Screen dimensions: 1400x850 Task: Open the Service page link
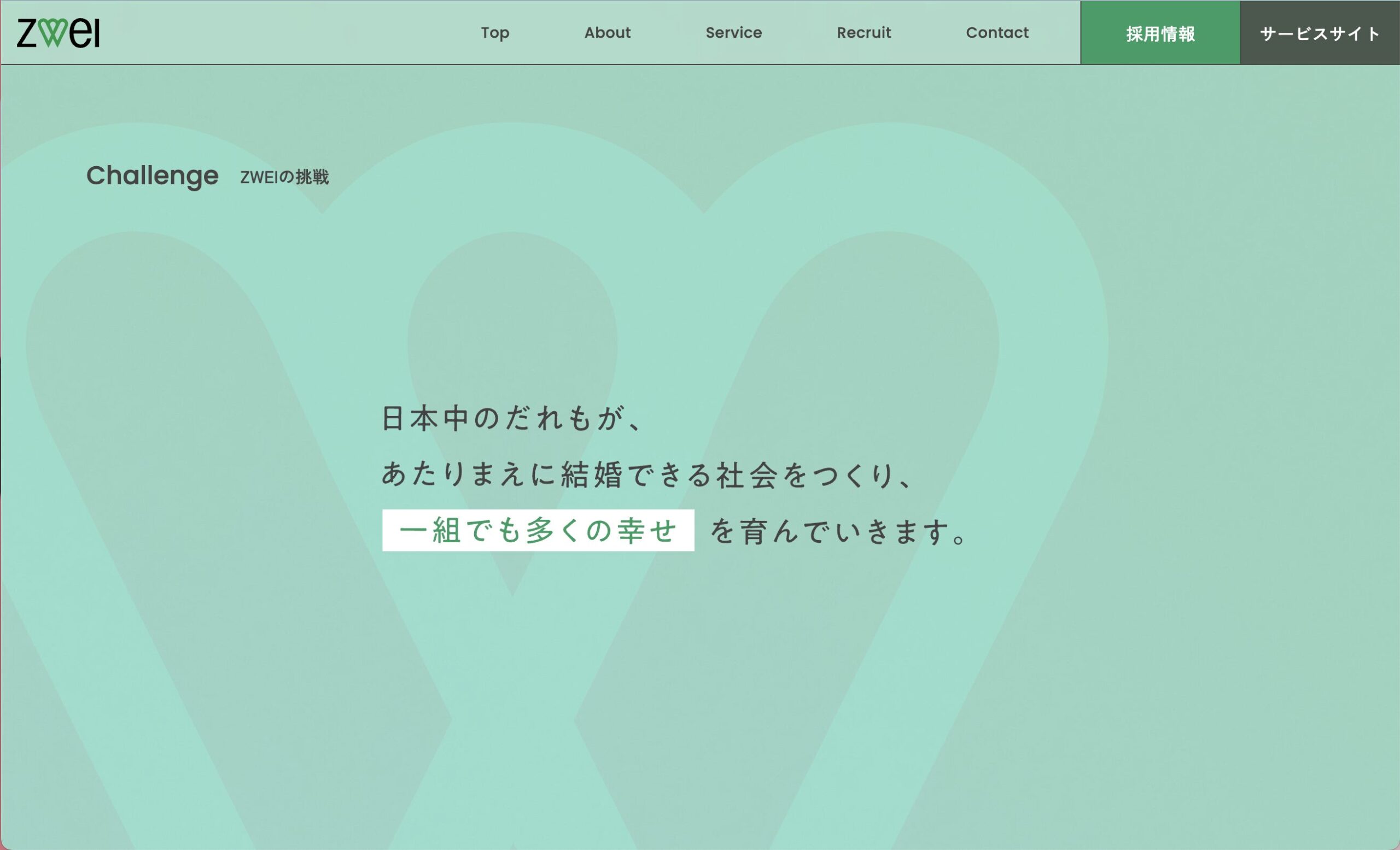click(x=733, y=33)
